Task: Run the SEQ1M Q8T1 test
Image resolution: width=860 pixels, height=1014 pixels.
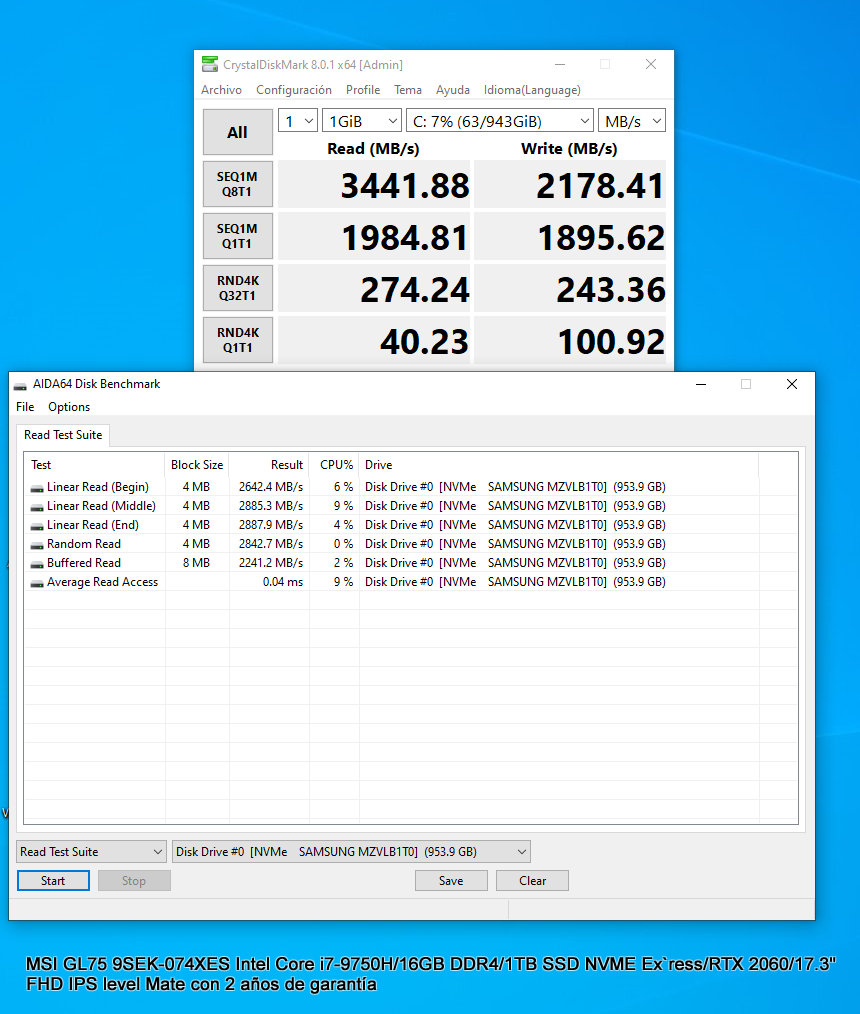Action: point(237,184)
